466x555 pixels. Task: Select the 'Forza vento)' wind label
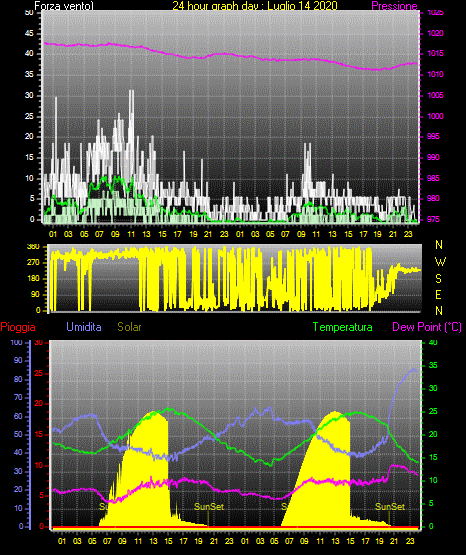click(x=64, y=6)
